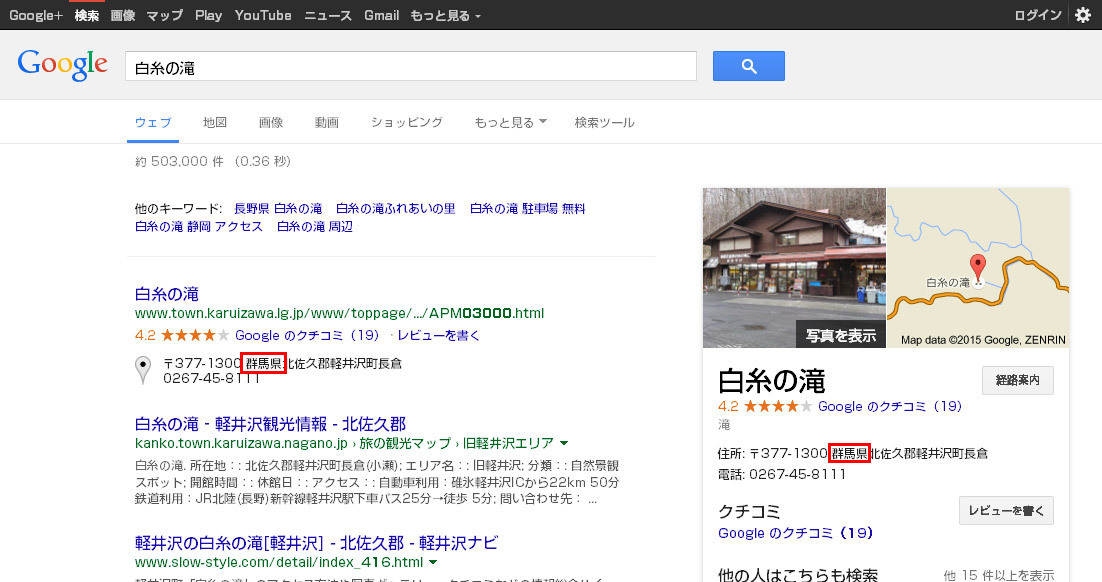Click the 経路案内 button
The width and height of the screenshot is (1102, 582).
click(1018, 380)
